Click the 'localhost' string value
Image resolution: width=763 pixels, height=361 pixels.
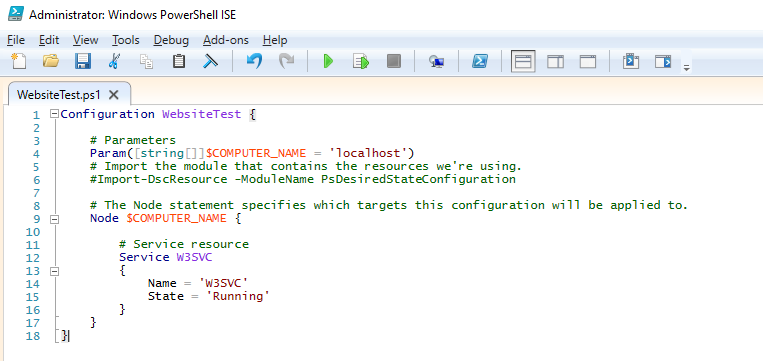(367, 154)
